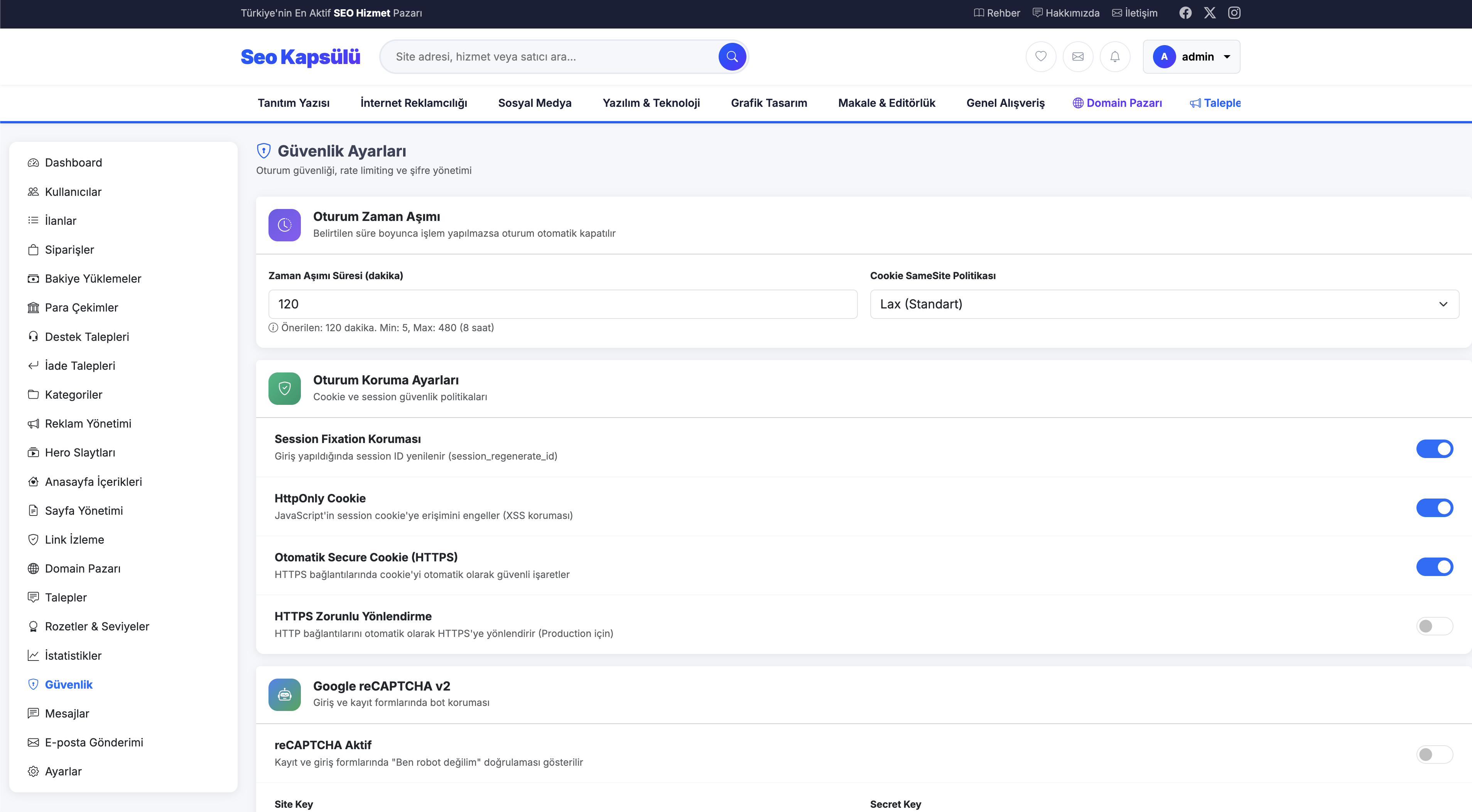
Task: Open Sosyal Medya category menu
Action: [534, 103]
